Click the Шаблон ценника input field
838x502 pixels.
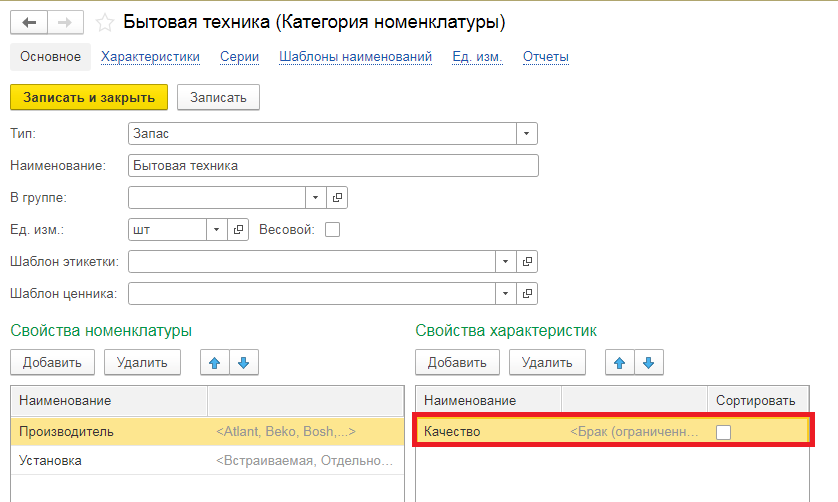tap(312, 294)
